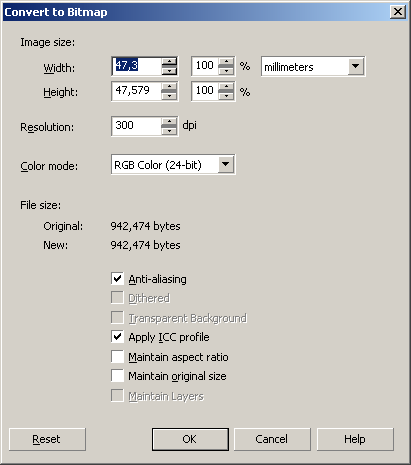Viewport: 411px width, 465px height.
Task: Click the disabled Dithered checkbox
Action: (x=117, y=298)
